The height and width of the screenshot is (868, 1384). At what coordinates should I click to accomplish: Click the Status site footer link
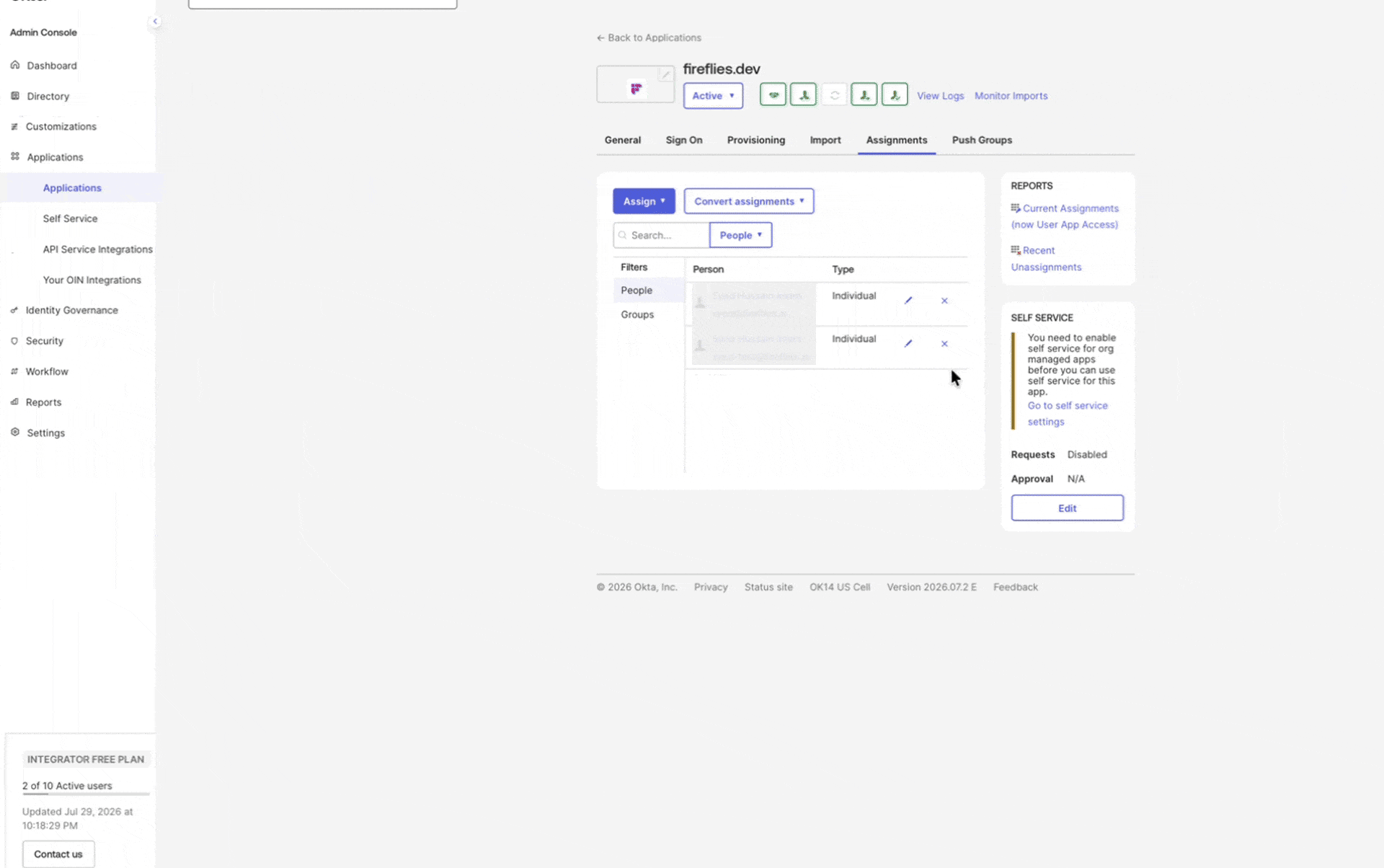pos(768,587)
